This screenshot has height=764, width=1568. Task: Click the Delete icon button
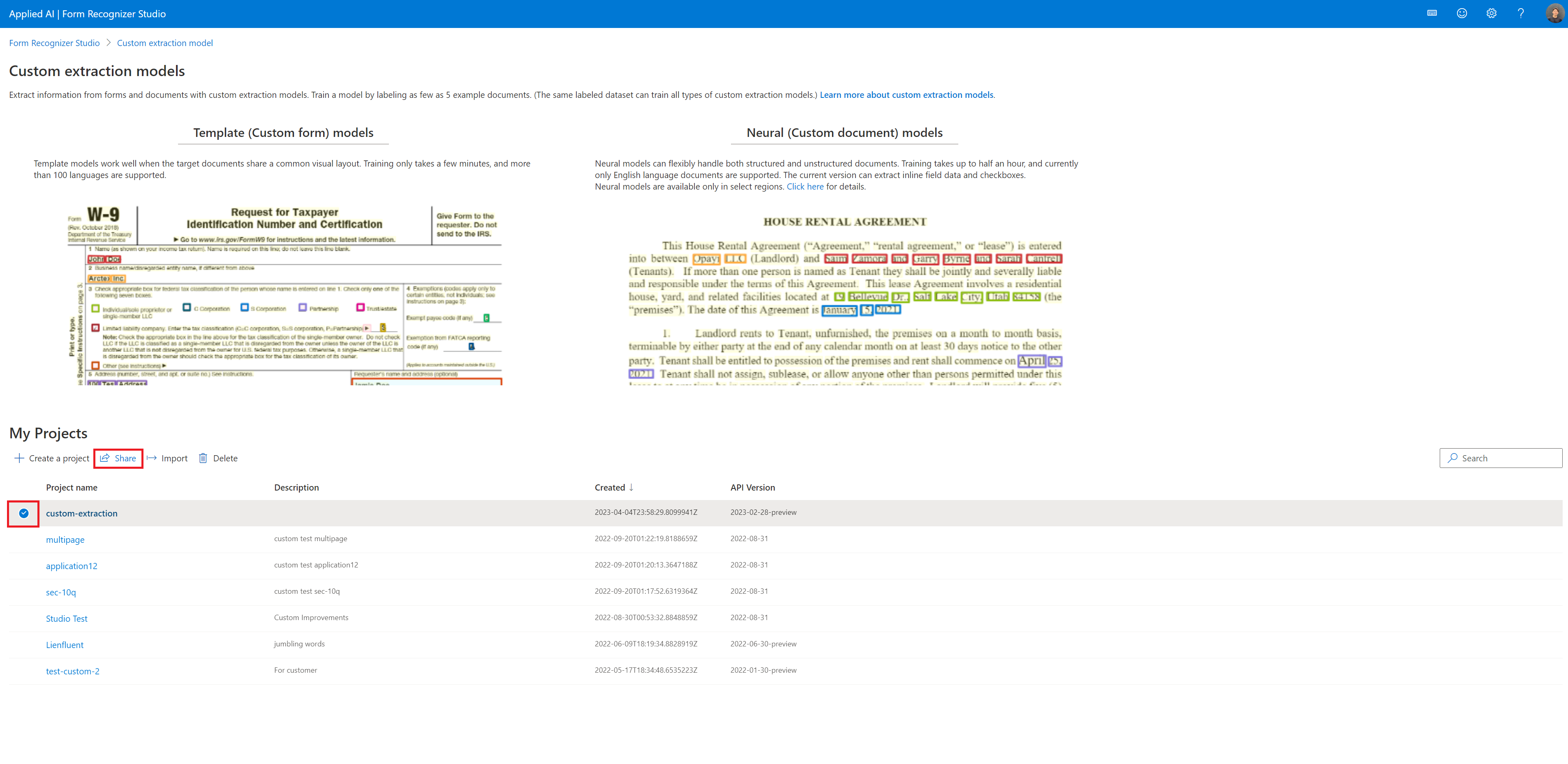(203, 458)
